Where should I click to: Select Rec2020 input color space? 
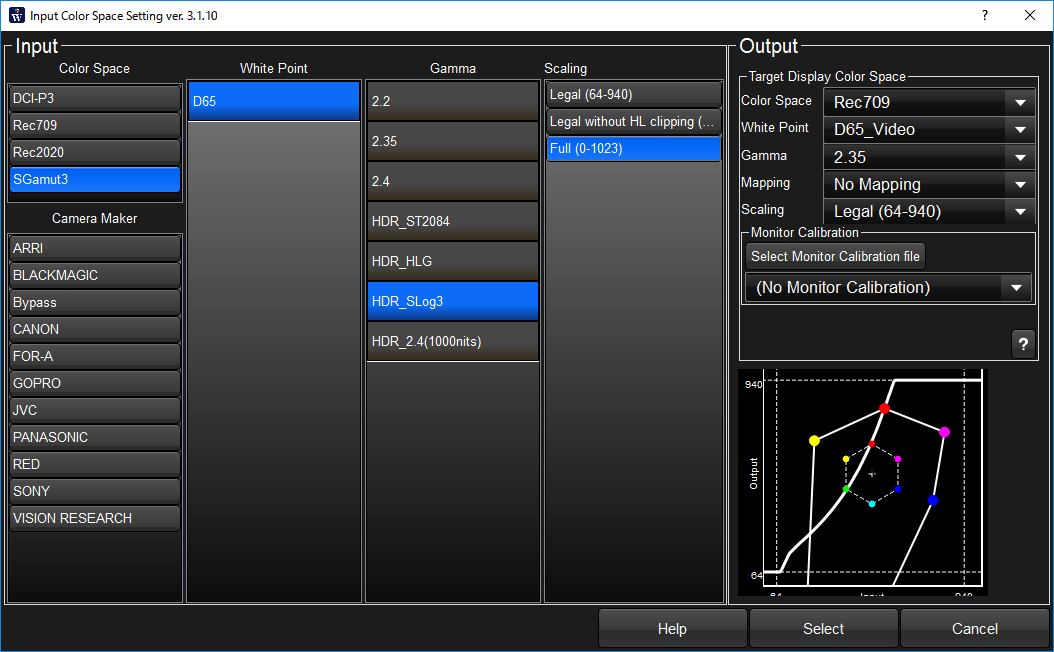[95, 153]
